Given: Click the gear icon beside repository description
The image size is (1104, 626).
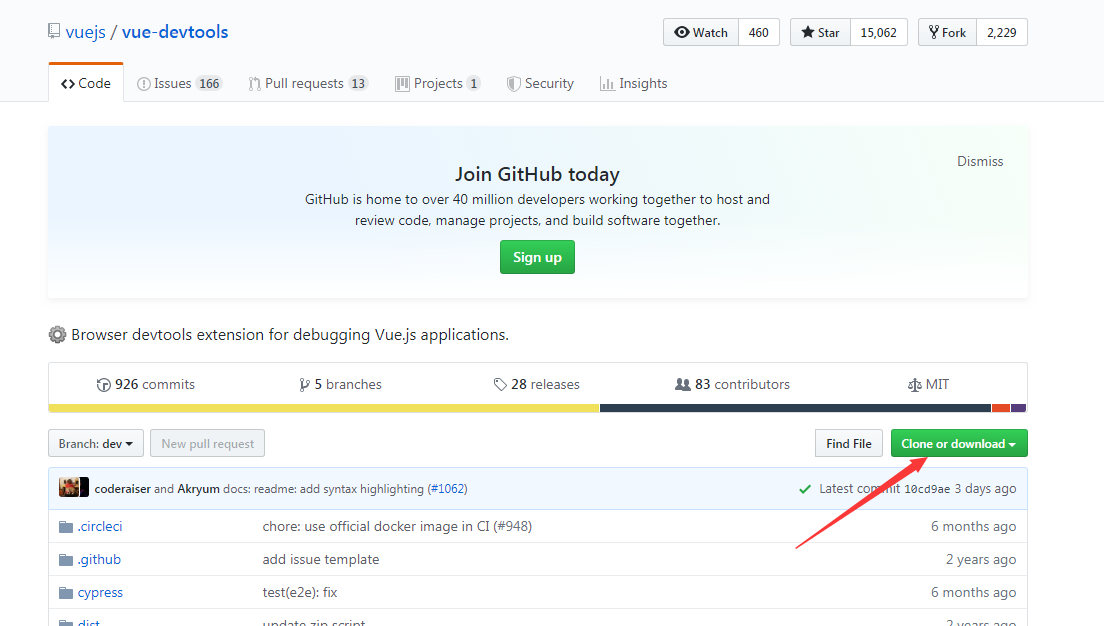Looking at the screenshot, I should coord(57,334).
